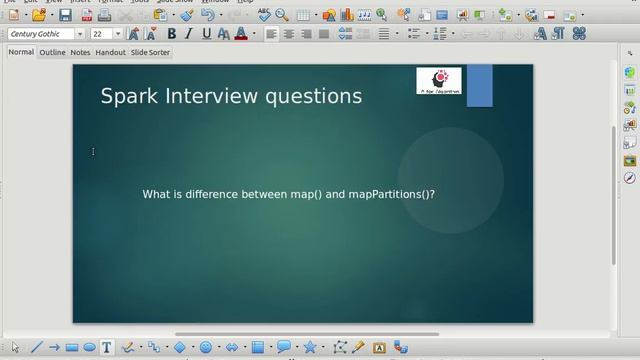640x360 pixels.
Task: Expand the numbering style dropdown arrow
Action: tap(453, 34)
